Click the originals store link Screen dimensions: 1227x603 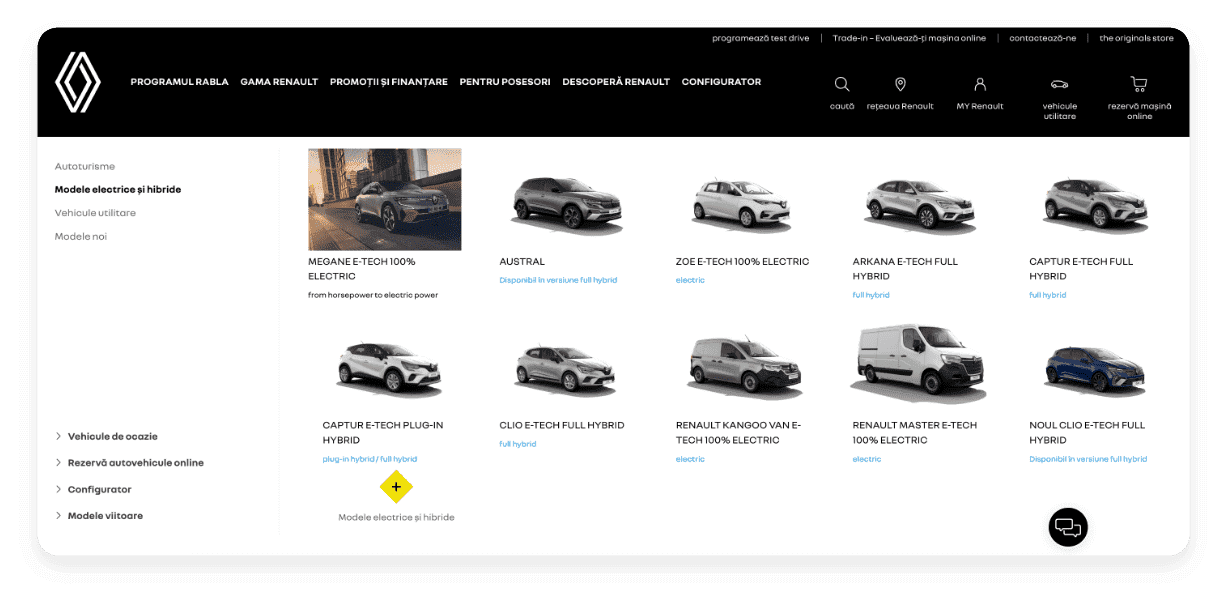pos(1136,38)
